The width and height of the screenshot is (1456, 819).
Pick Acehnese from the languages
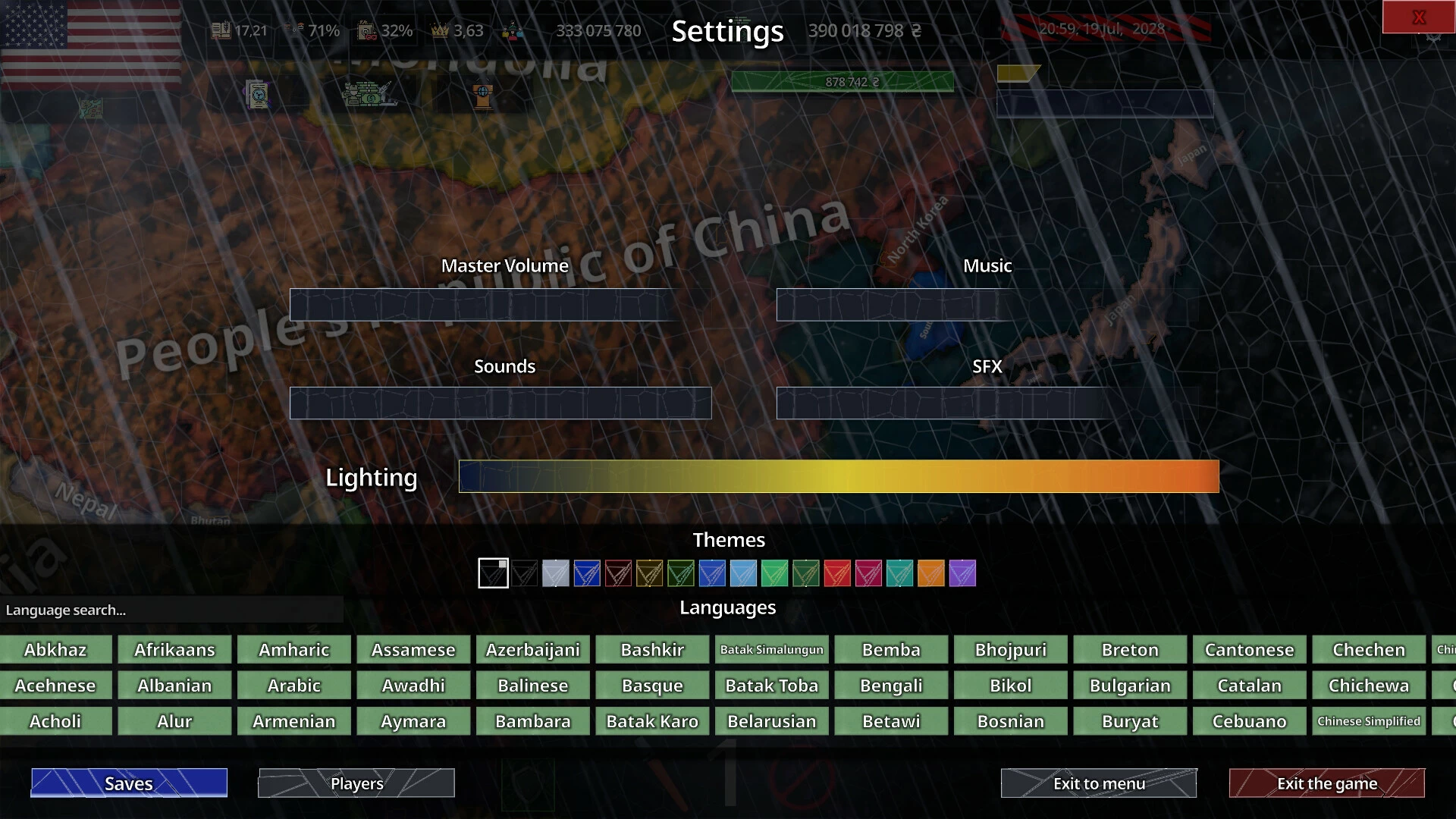(55, 686)
